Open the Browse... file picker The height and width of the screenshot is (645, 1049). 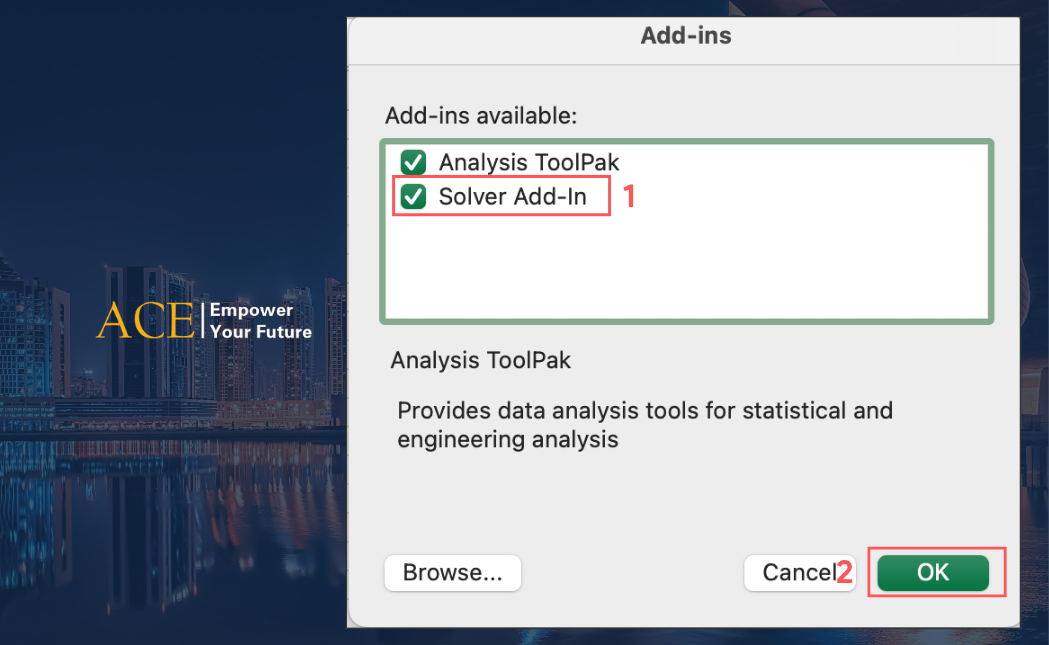[452, 573]
